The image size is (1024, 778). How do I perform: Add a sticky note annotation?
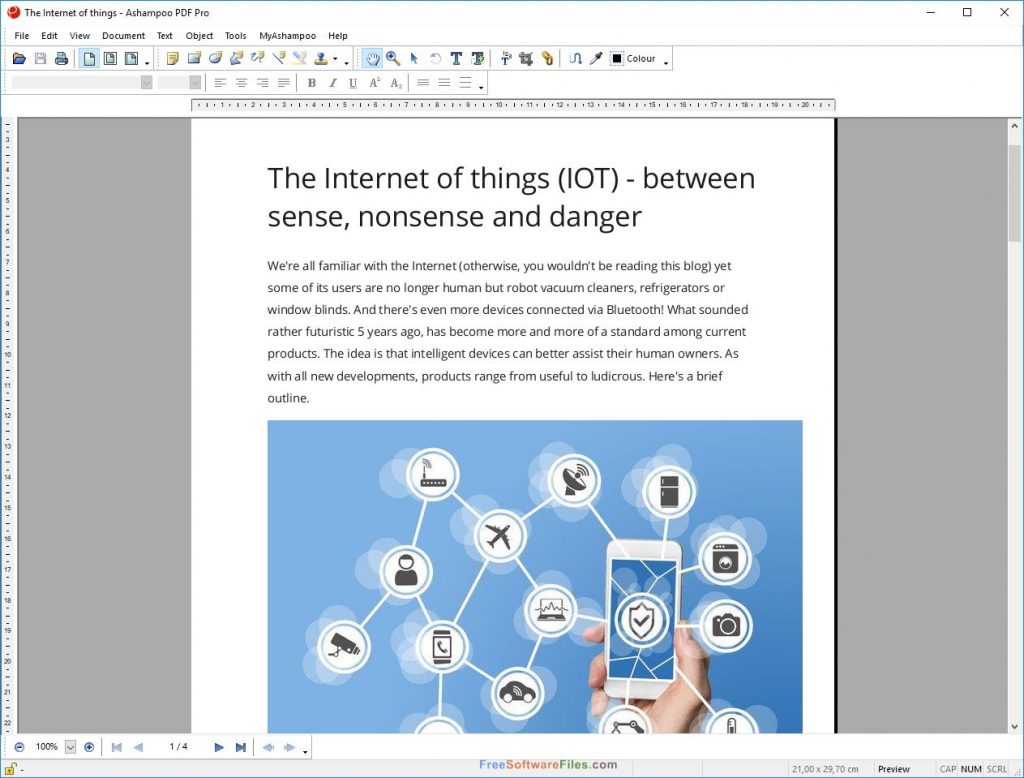click(x=172, y=59)
